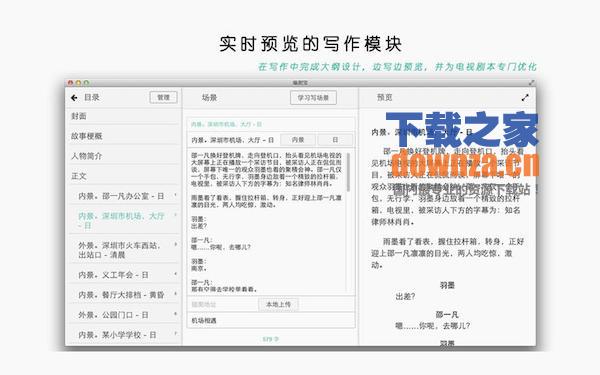The image size is (600, 375).
Task: Click the scene summary field 机场相遇
Action: pyautogui.click(x=271, y=321)
